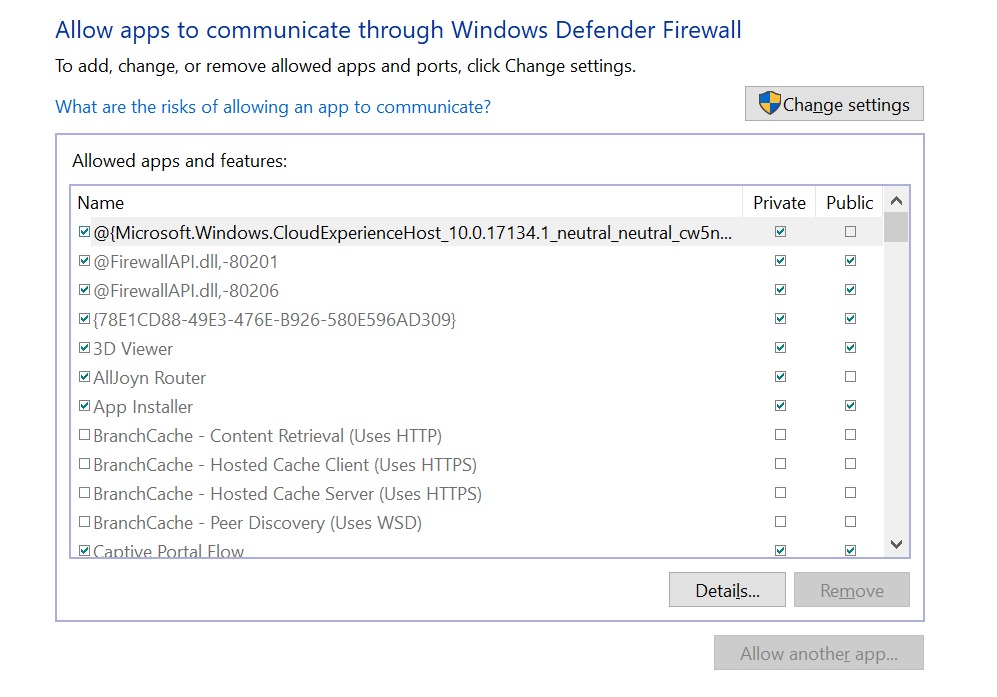Select the Captive Portal Flow row text
This screenshot has height=697, width=997.
[x=168, y=550]
